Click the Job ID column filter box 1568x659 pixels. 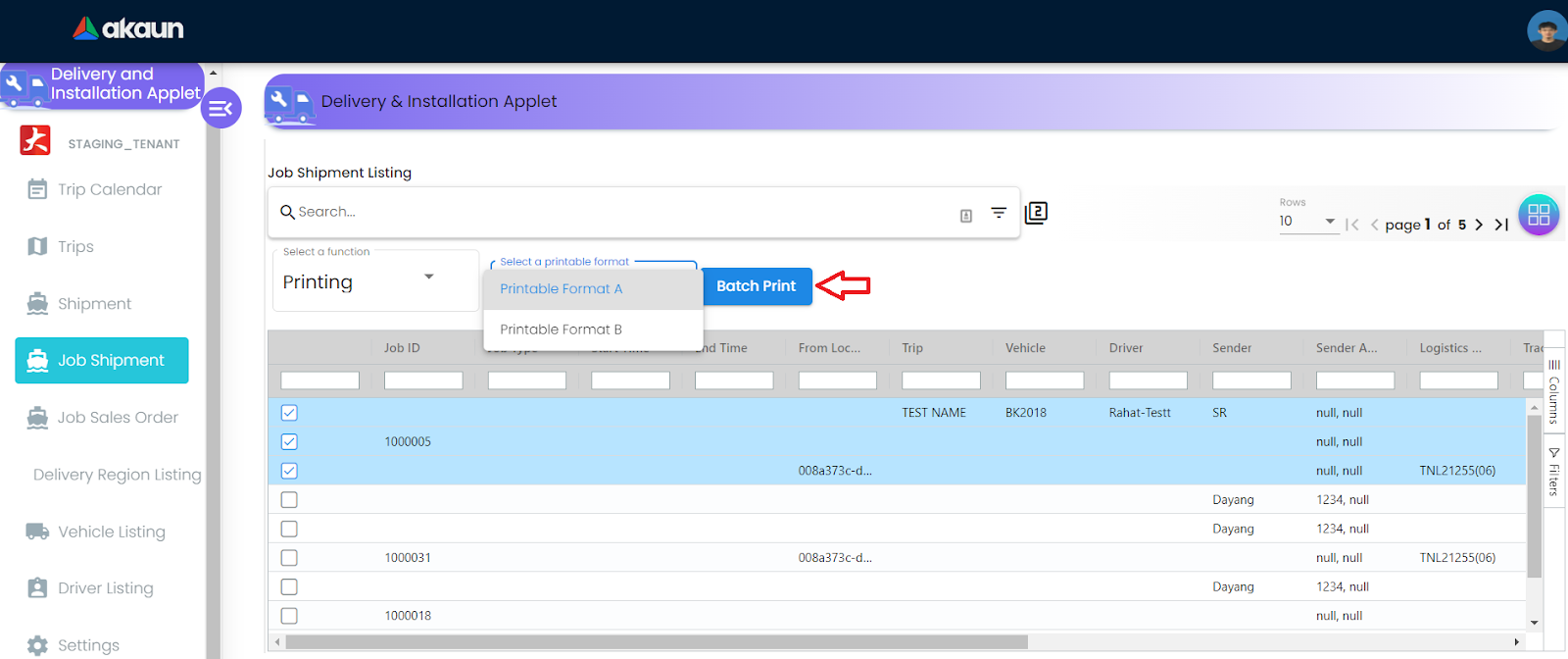[423, 380]
